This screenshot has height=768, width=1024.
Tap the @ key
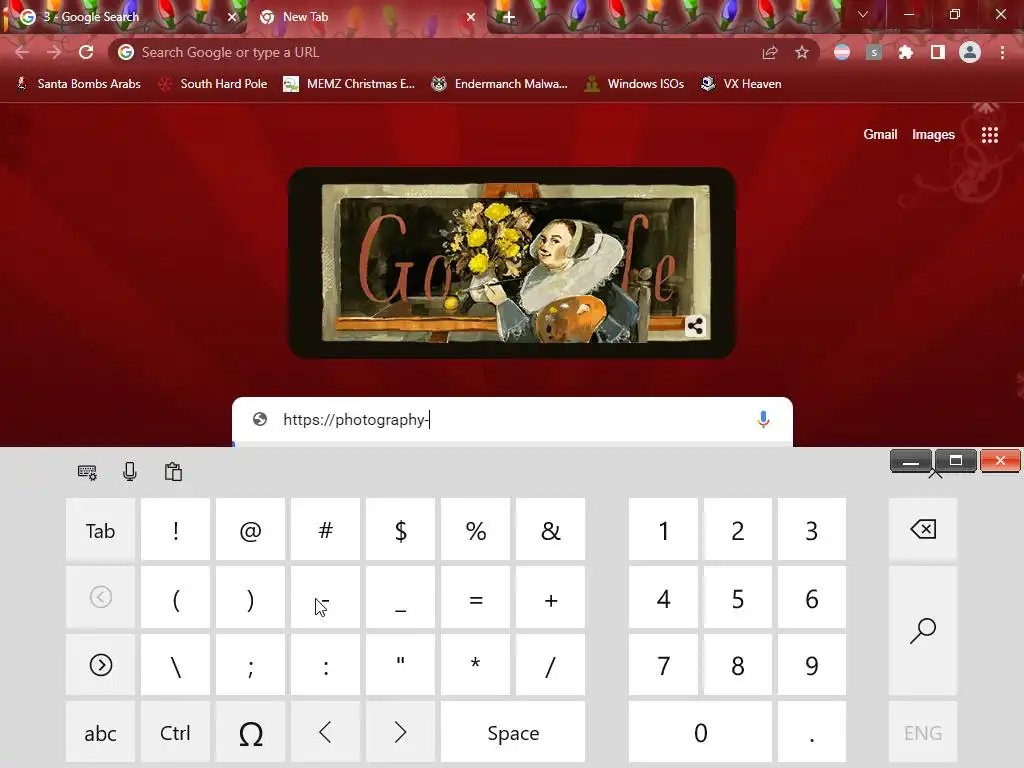tap(251, 530)
